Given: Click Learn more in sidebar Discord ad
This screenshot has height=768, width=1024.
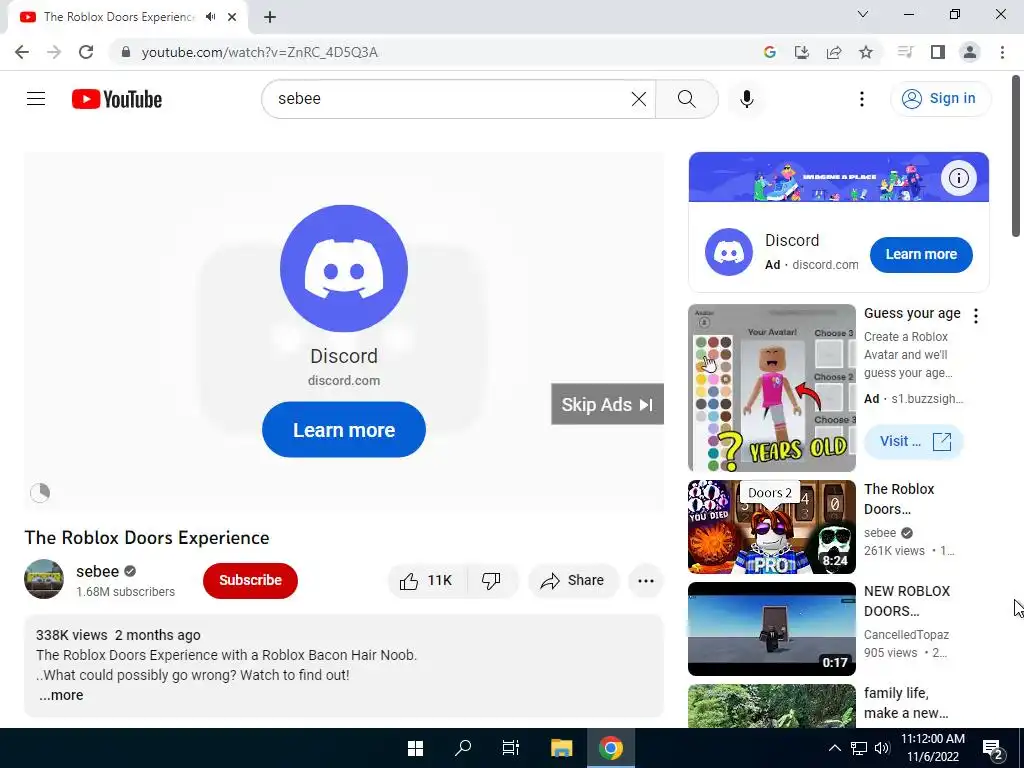Looking at the screenshot, I should 921,255.
